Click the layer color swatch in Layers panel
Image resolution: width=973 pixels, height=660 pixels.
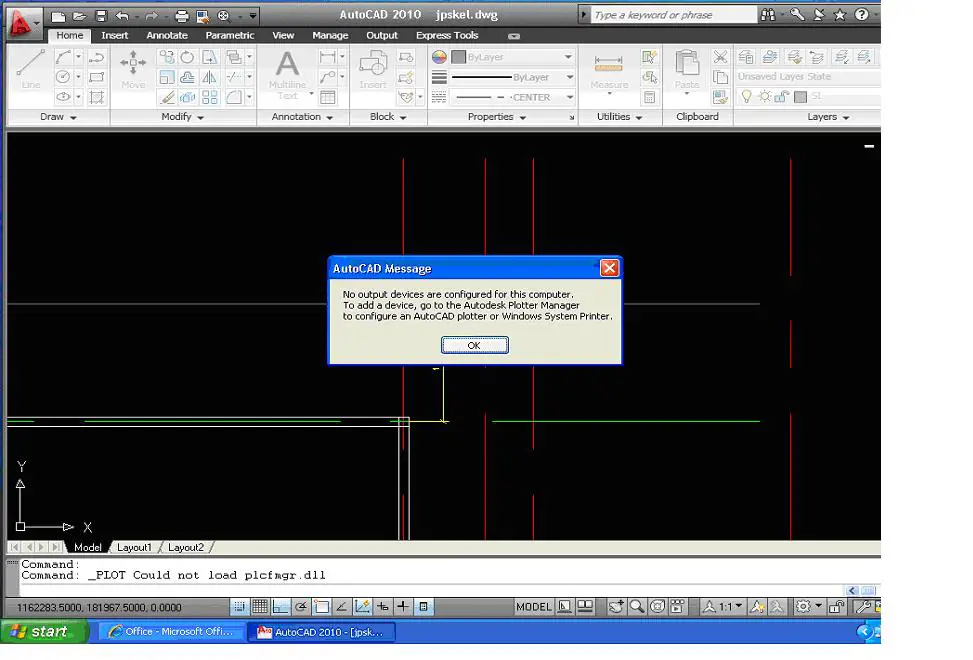(800, 97)
